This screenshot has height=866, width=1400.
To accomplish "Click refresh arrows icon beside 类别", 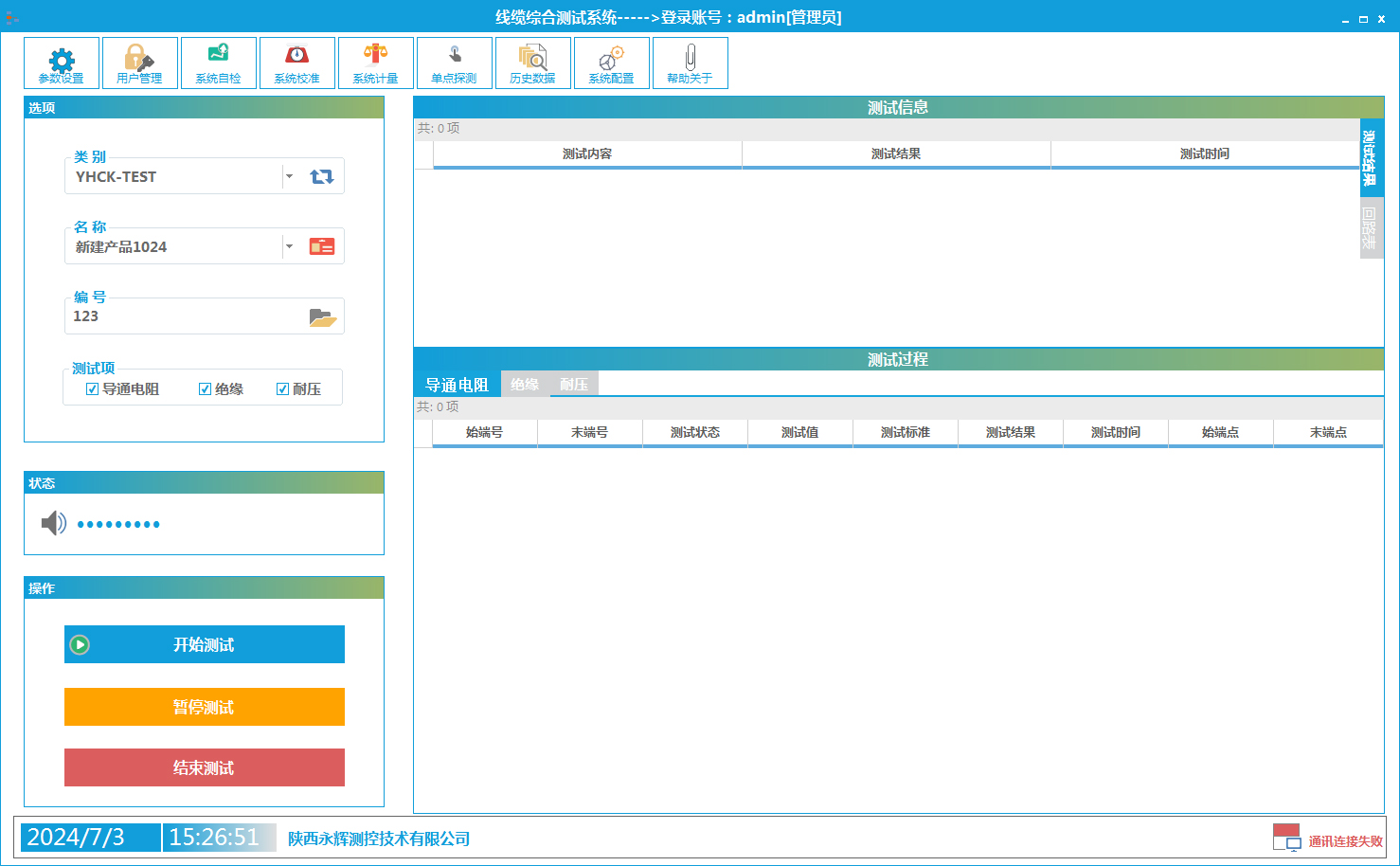I will 322,176.
